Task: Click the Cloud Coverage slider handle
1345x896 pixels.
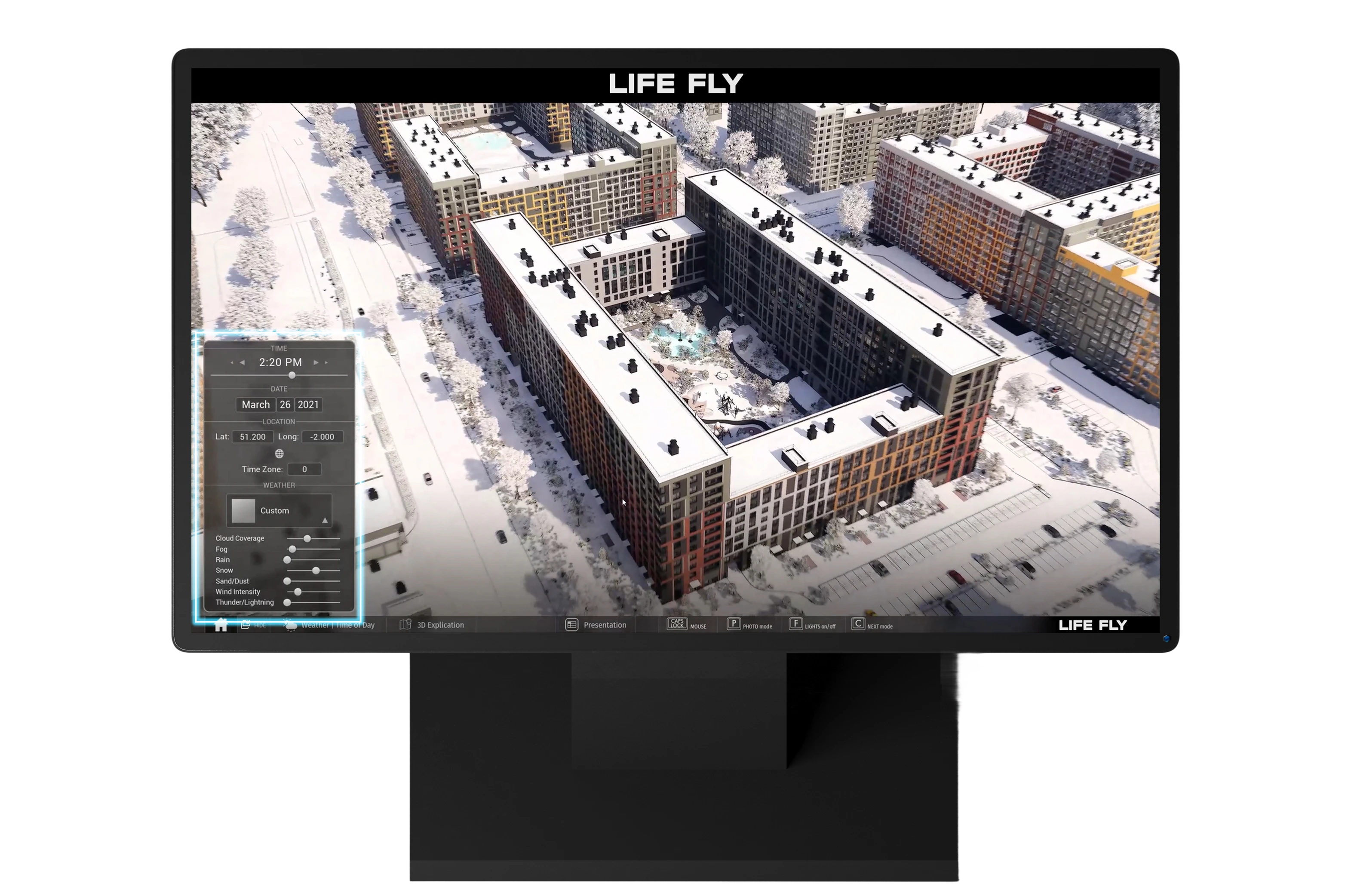Action: coord(307,538)
